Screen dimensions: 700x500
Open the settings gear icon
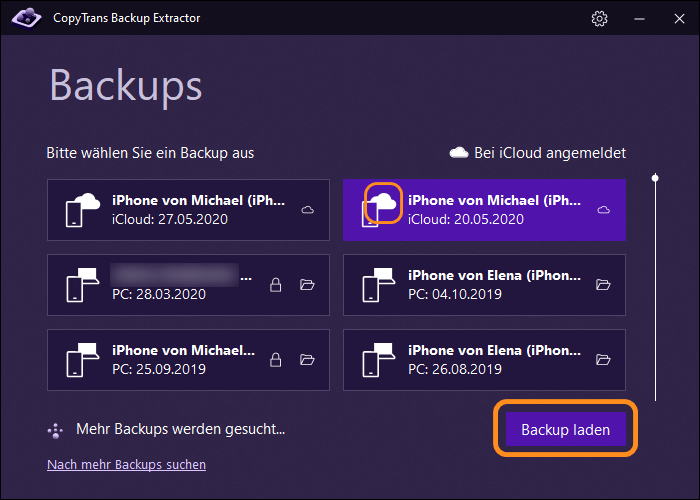tap(599, 18)
